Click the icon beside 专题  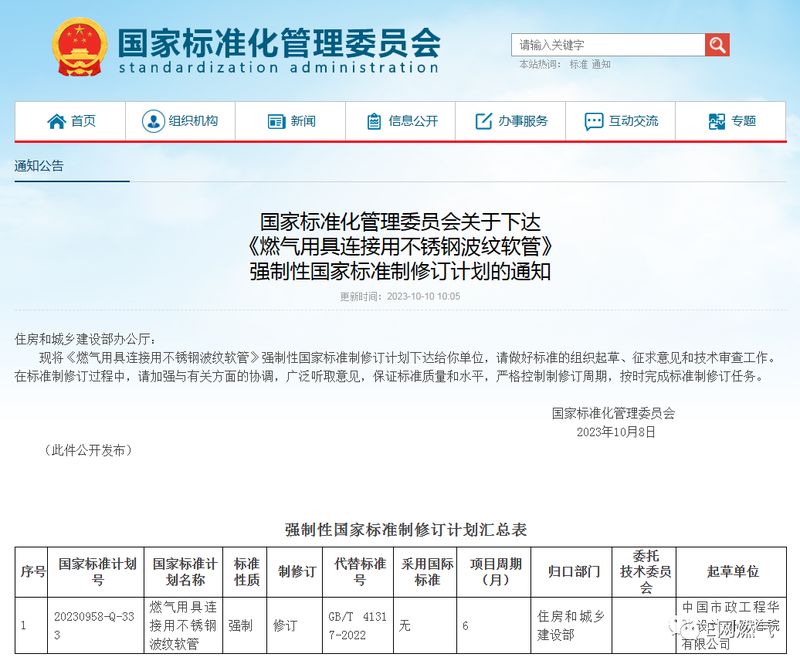[x=717, y=121]
